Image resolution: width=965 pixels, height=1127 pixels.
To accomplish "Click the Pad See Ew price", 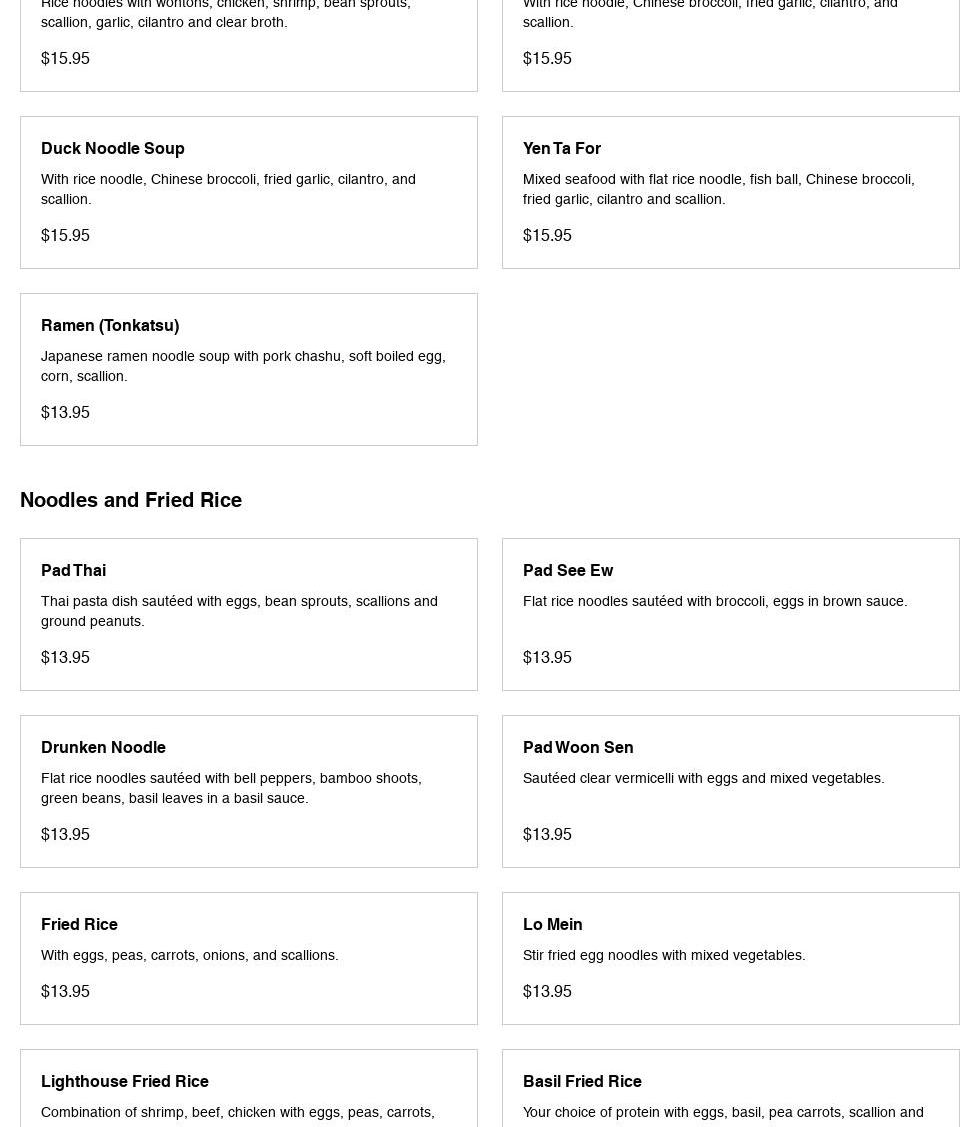I will tap(547, 657).
